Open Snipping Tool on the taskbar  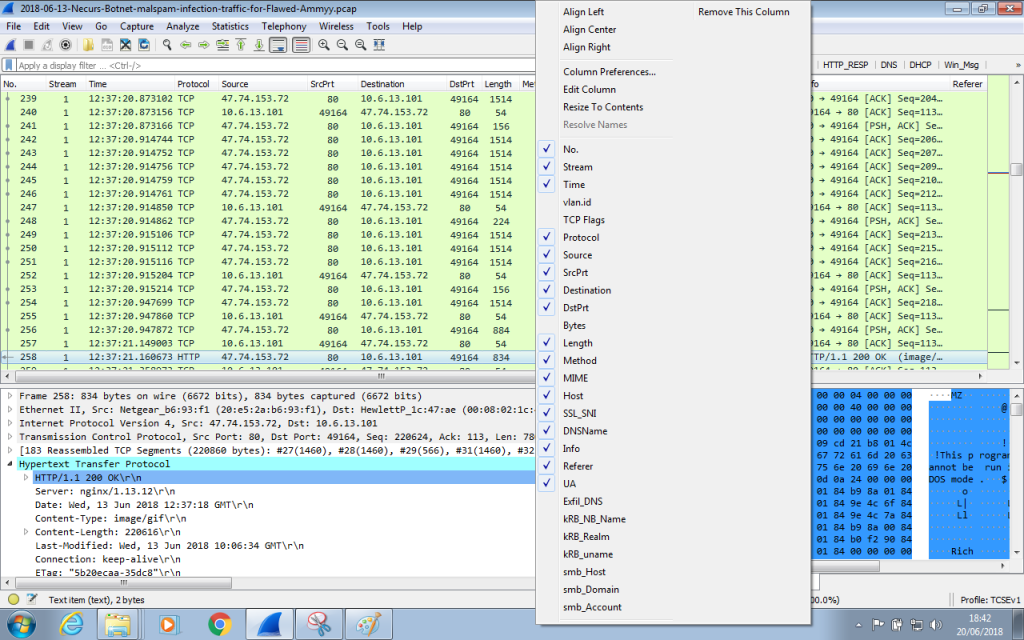[x=319, y=624]
